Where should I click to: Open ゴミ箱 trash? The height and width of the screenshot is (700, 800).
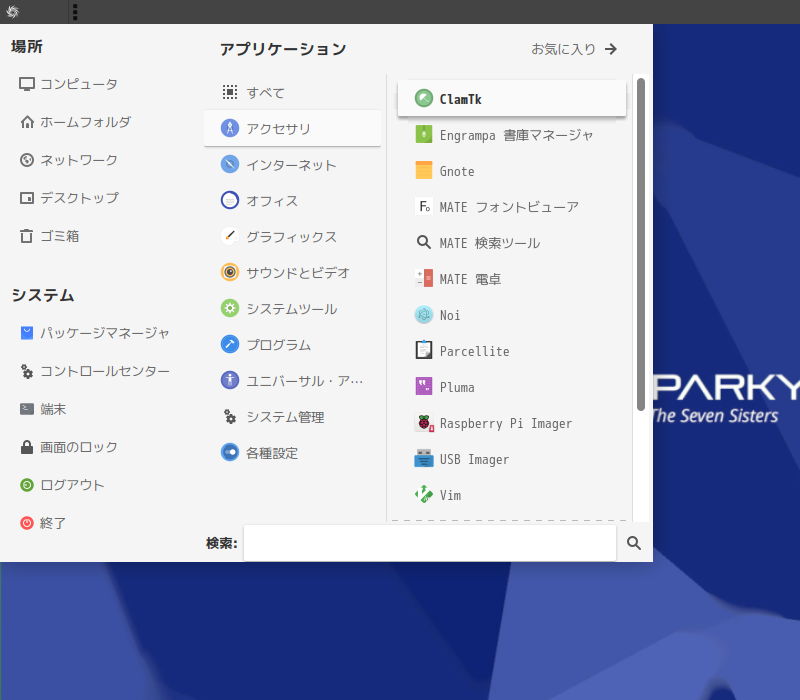[49, 236]
